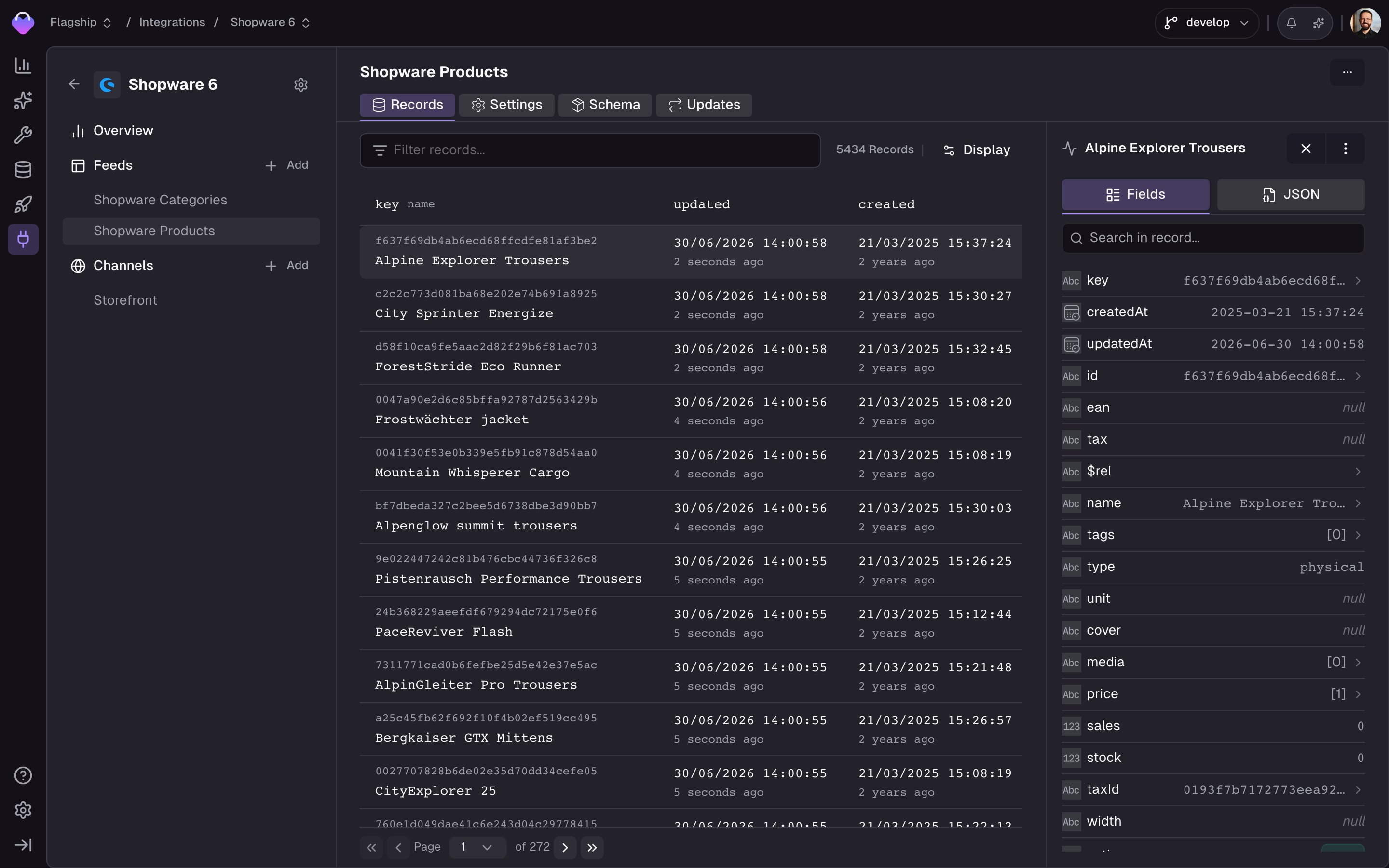The width and height of the screenshot is (1389, 868).
Task: Open the page number dropdown
Action: coord(477,847)
